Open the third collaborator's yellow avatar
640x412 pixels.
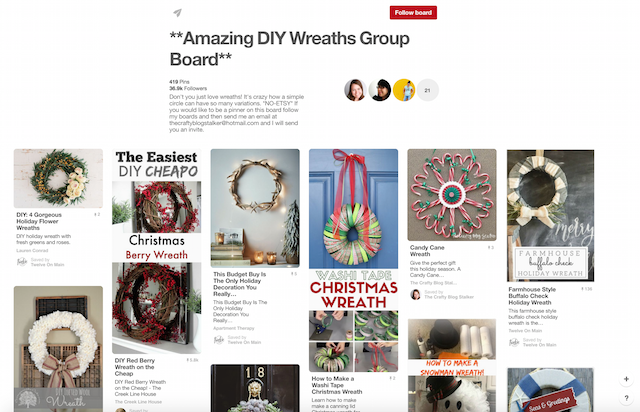click(x=404, y=90)
